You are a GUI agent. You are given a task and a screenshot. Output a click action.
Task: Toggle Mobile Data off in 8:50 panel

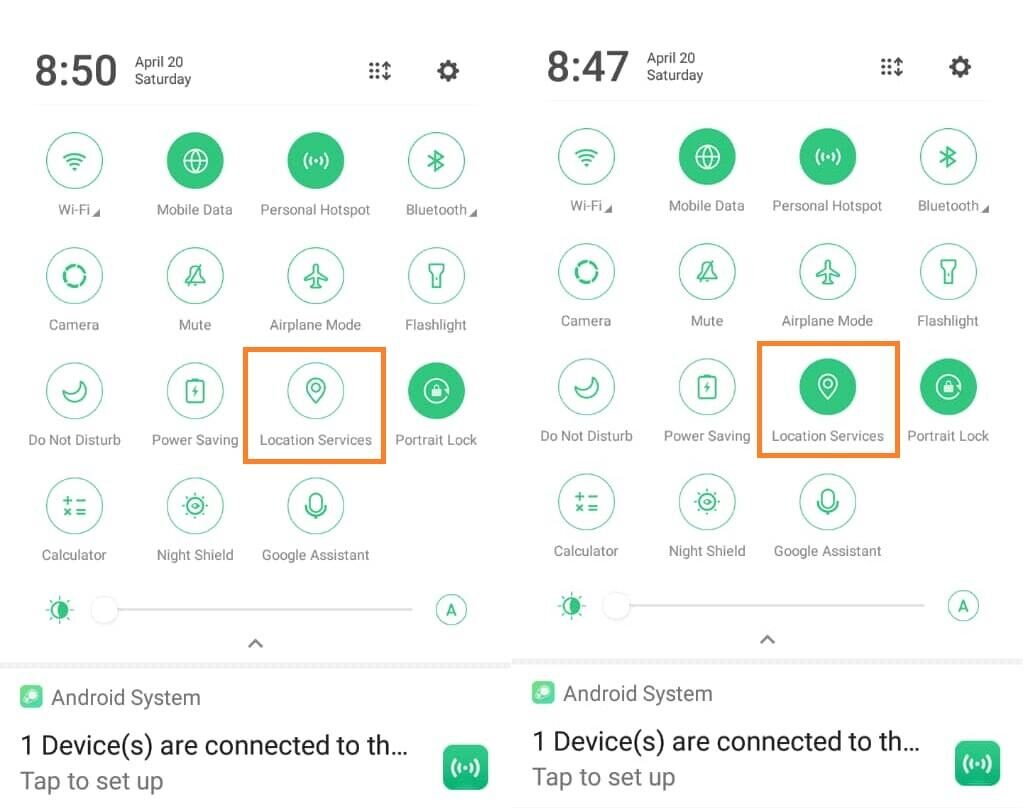coord(195,161)
